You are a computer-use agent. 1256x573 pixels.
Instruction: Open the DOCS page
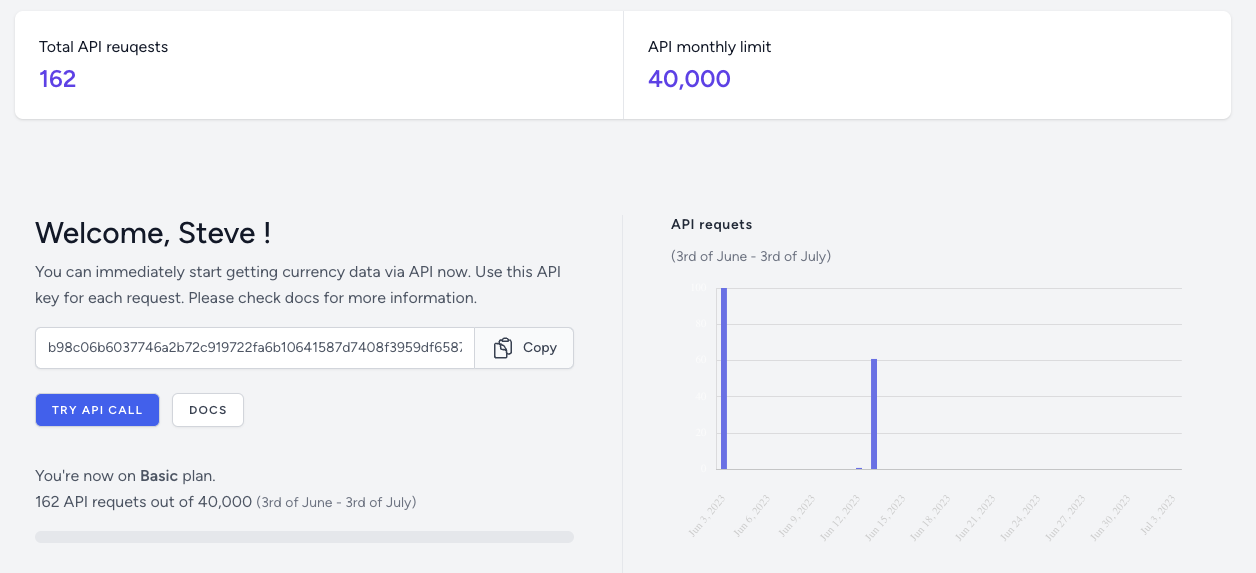pyautogui.click(x=208, y=410)
